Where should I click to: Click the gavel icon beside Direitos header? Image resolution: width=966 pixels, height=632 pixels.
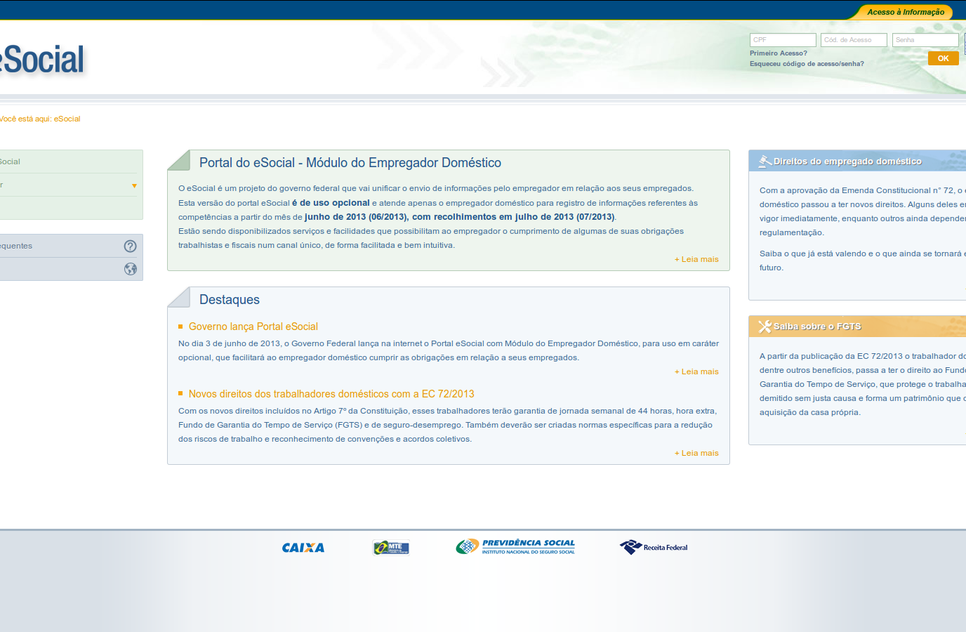point(765,161)
